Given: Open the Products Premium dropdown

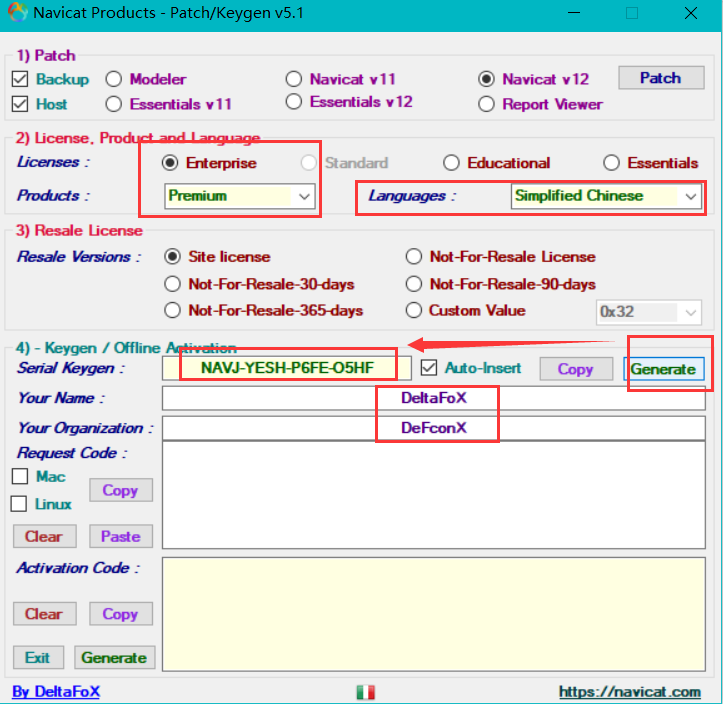Looking at the screenshot, I should 240,196.
